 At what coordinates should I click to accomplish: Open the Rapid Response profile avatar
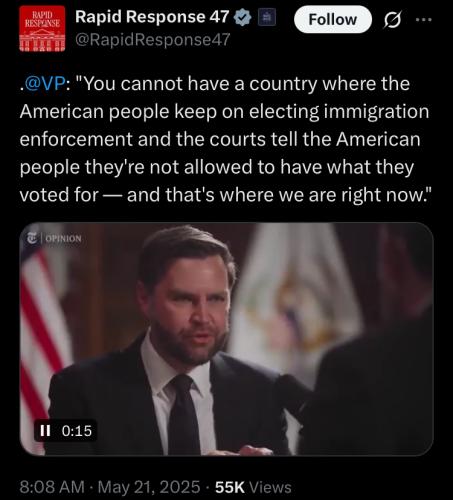pyautogui.click(x=42, y=29)
